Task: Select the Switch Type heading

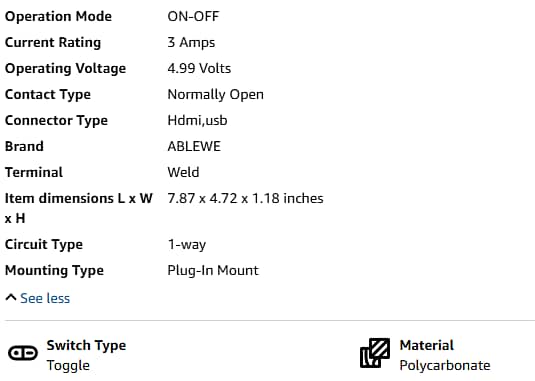Action: (x=86, y=346)
